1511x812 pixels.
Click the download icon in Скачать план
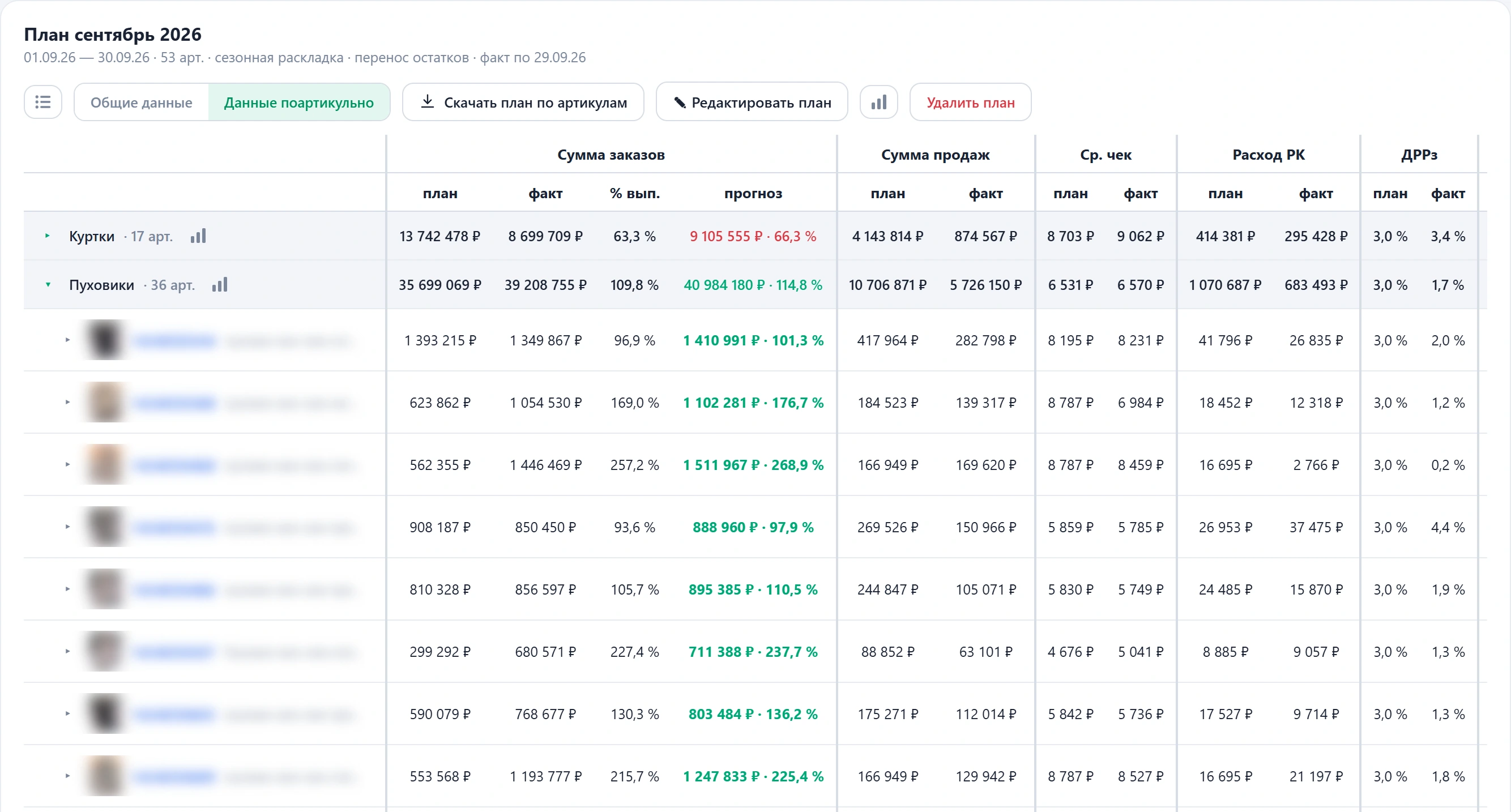[x=428, y=101]
